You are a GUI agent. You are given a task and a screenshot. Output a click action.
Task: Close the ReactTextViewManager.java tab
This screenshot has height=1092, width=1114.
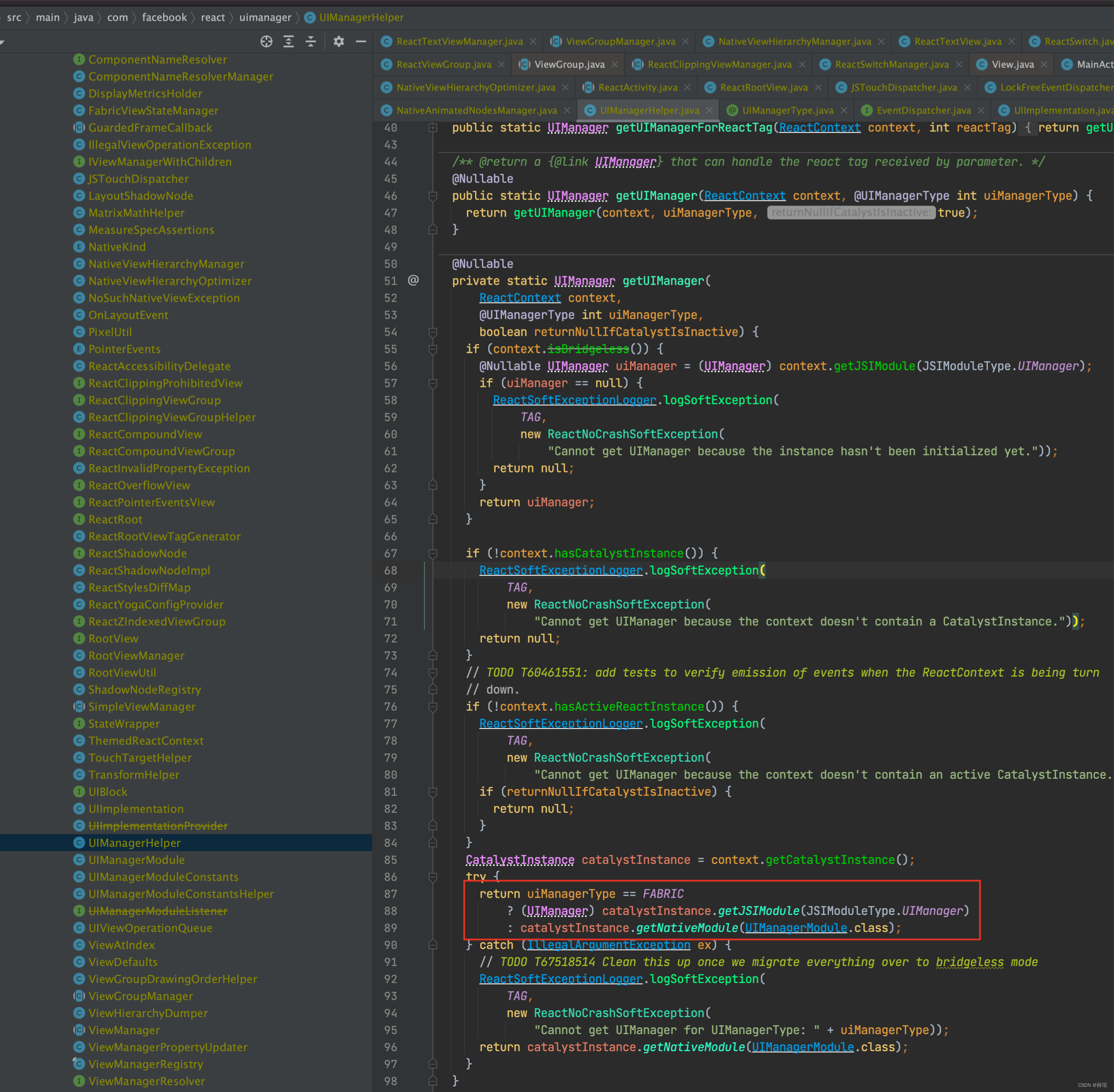point(533,41)
